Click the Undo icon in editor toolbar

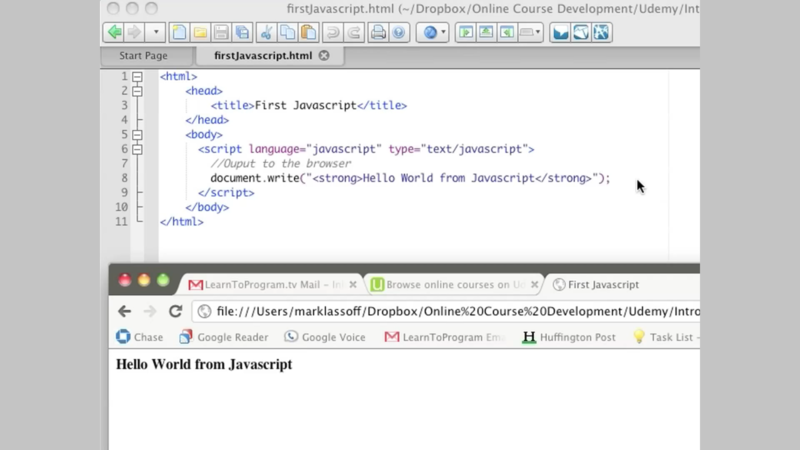point(332,32)
